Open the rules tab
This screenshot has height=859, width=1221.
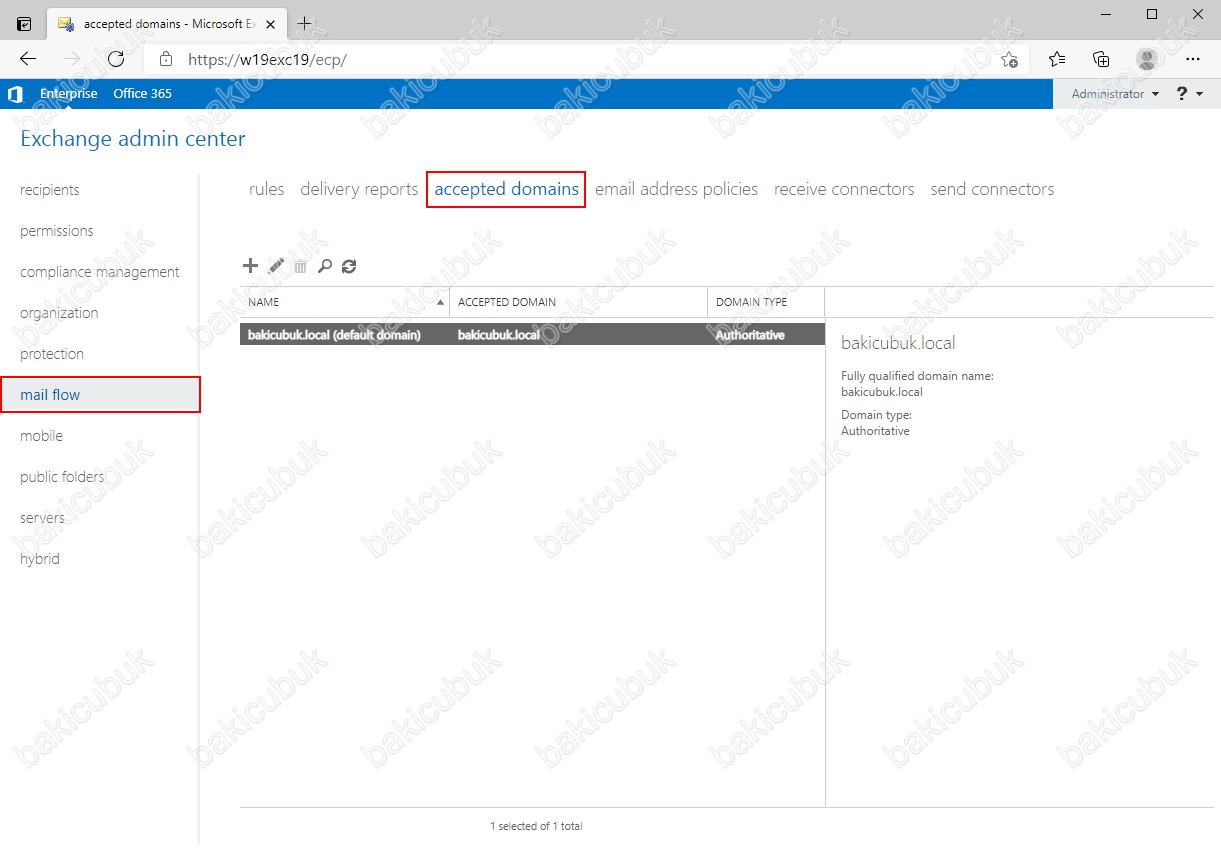click(266, 189)
